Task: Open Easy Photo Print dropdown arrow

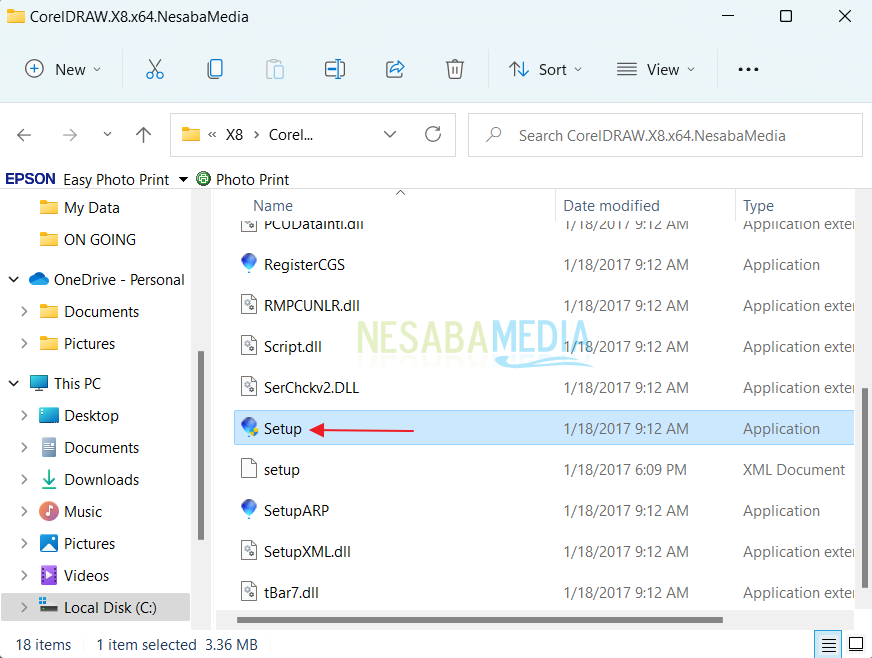Action: click(x=183, y=180)
